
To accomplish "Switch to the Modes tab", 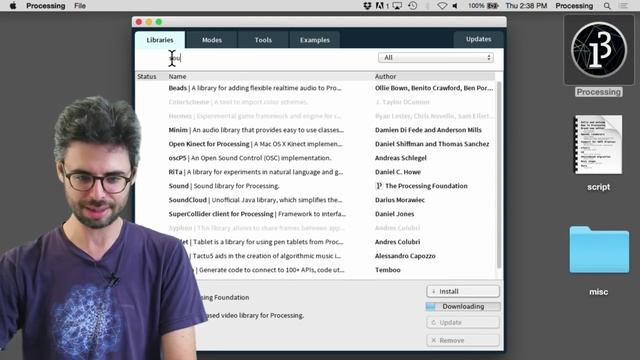I will click(212, 40).
